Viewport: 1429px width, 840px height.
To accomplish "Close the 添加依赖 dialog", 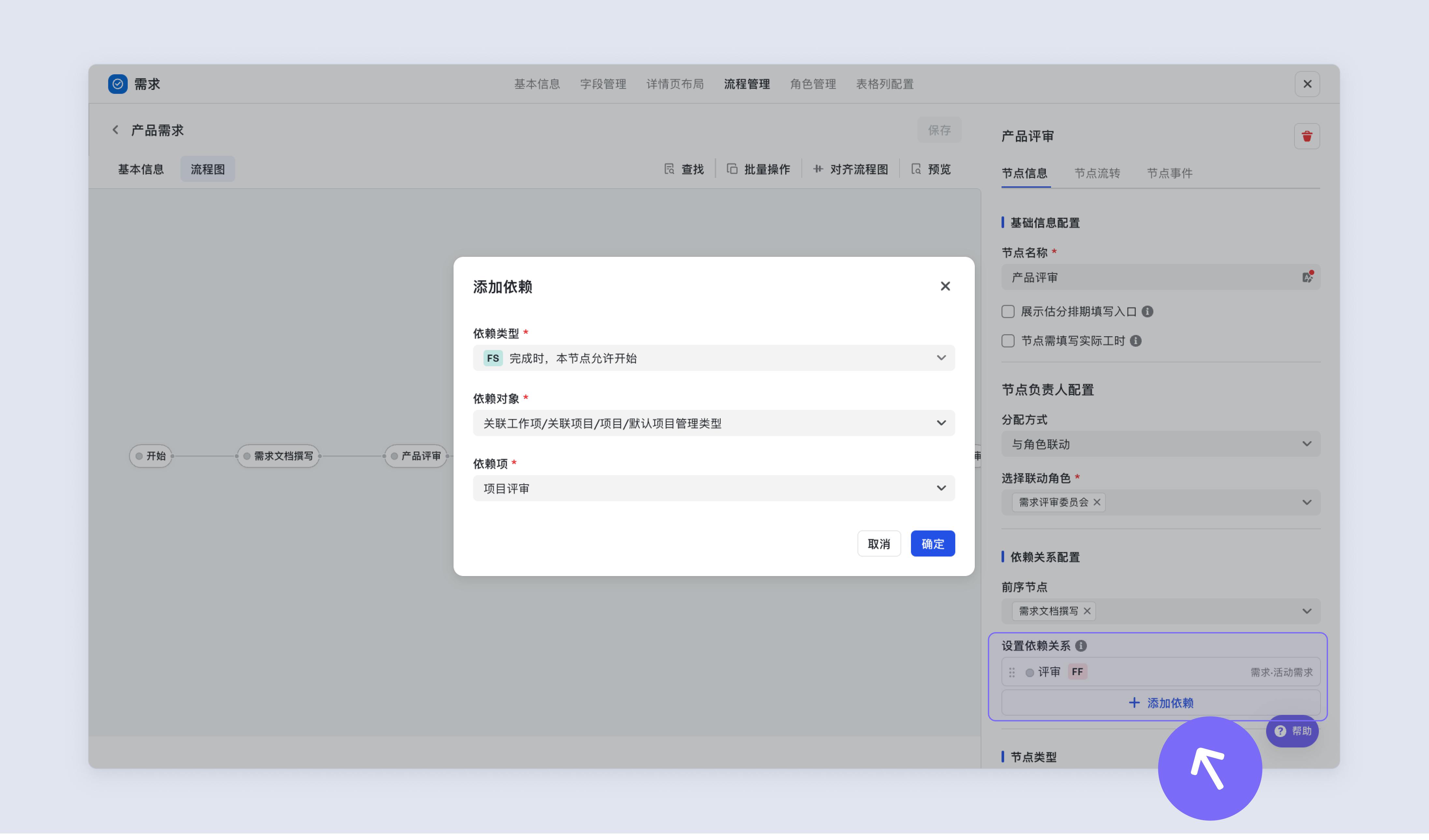I will pyautogui.click(x=945, y=286).
